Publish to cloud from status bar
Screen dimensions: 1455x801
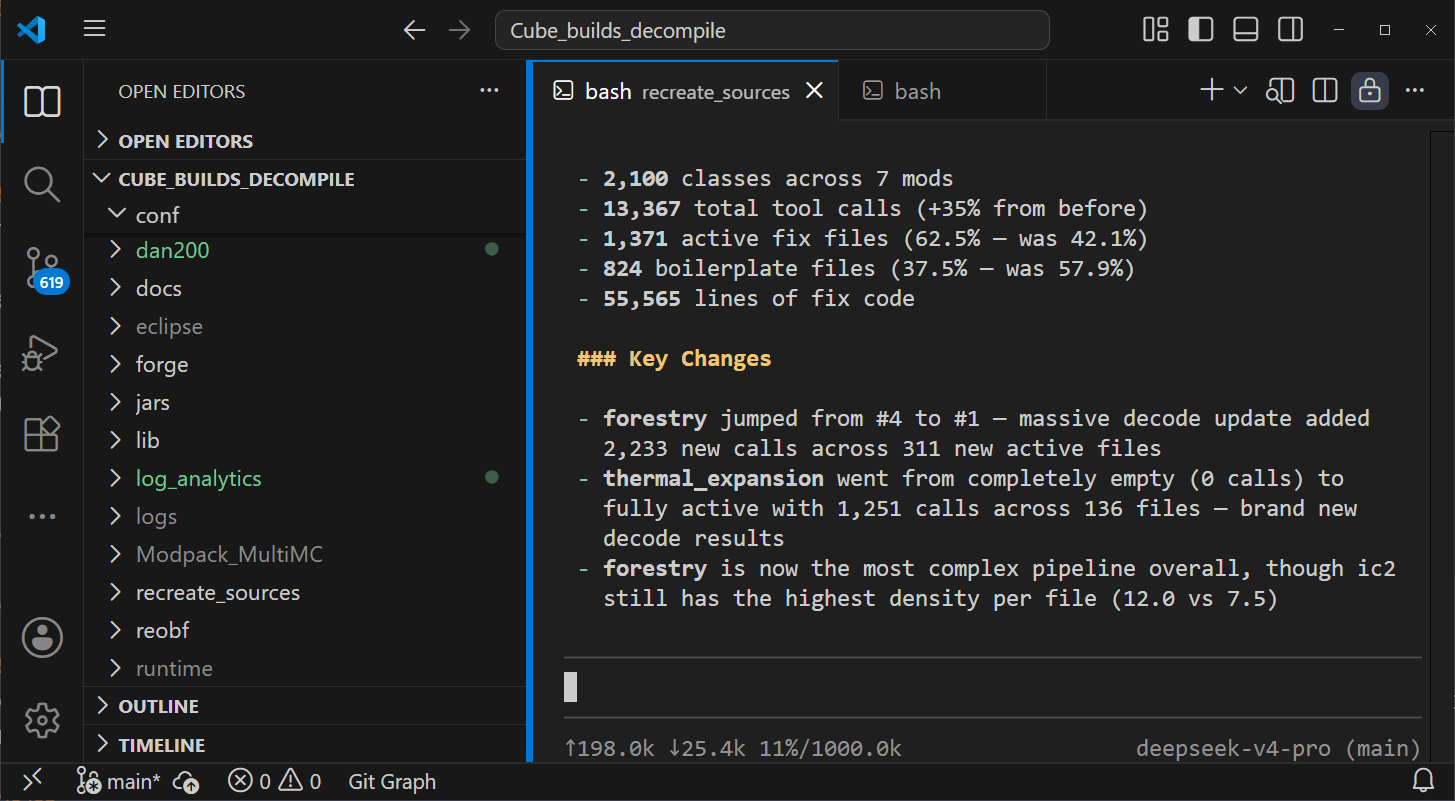coord(186,781)
